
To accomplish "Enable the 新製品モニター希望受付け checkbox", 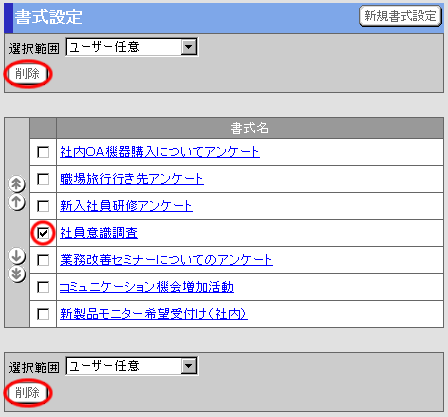I will [x=43, y=314].
